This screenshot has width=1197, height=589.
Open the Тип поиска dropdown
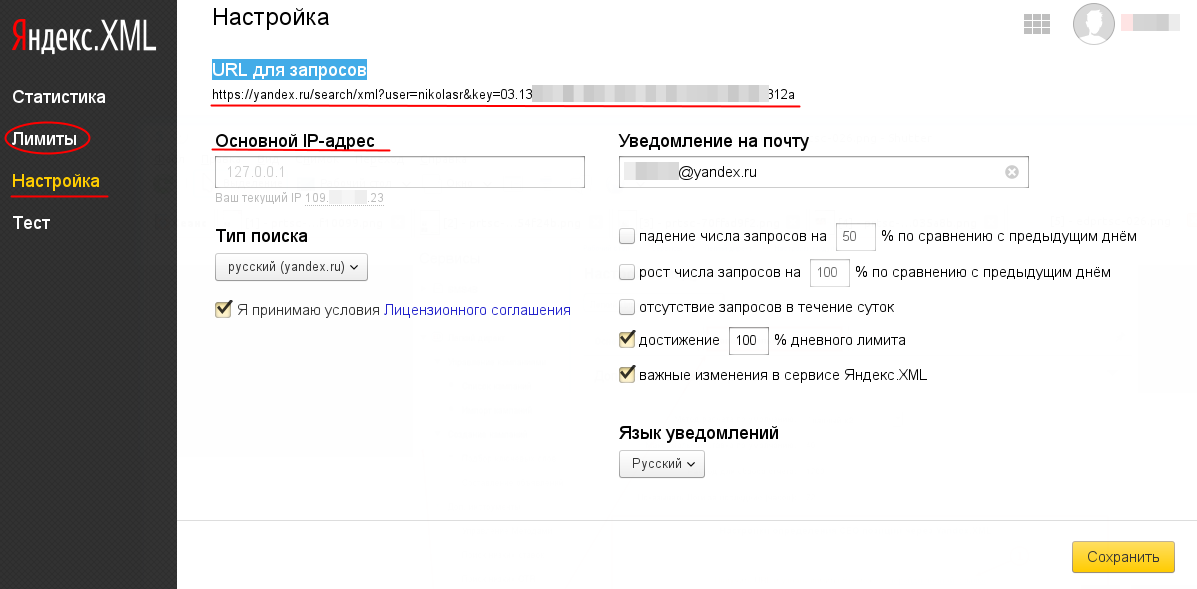[292, 267]
